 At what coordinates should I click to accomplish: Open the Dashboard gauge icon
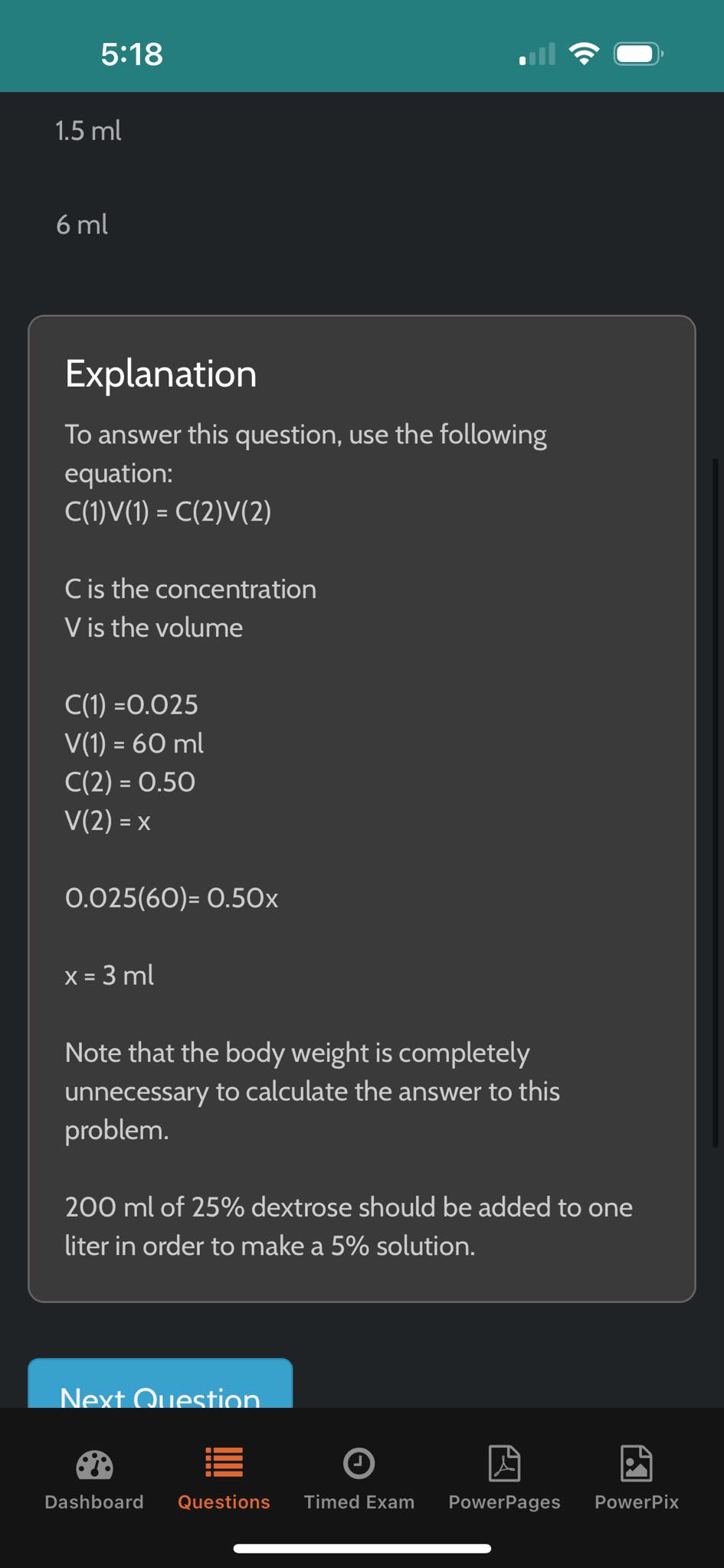pos(95,1465)
